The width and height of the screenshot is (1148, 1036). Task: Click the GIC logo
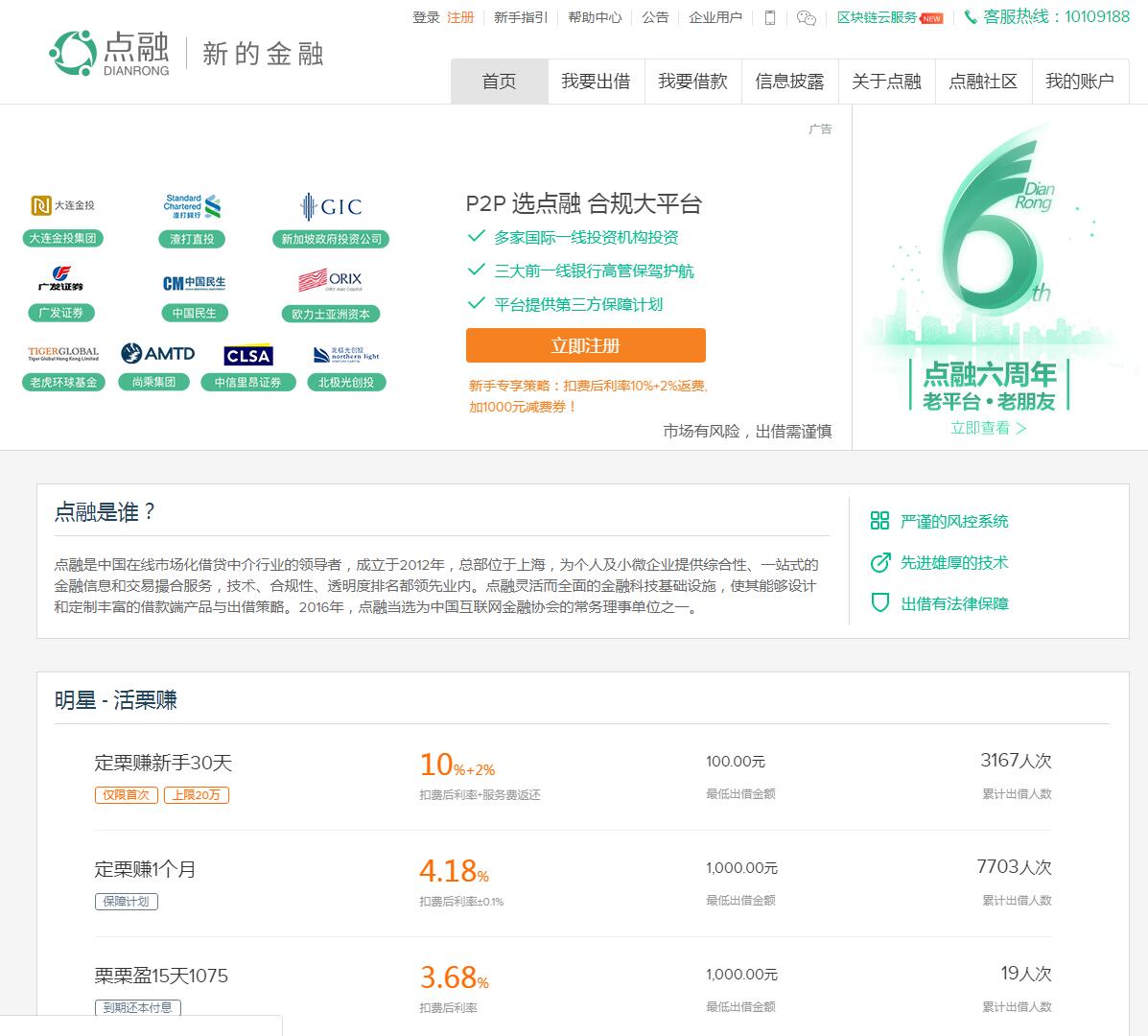(x=331, y=206)
